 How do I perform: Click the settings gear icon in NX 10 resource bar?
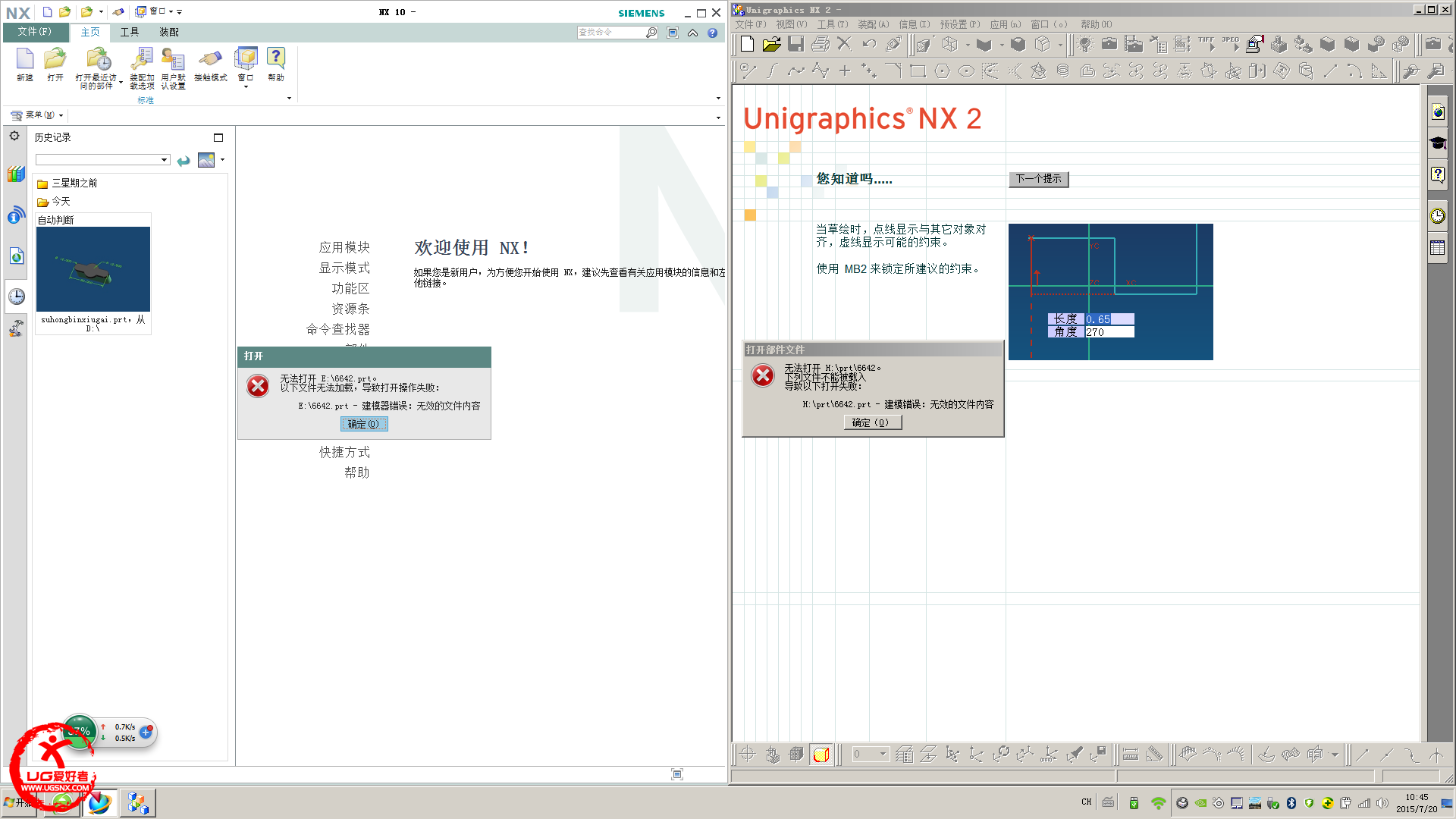pyautogui.click(x=14, y=136)
